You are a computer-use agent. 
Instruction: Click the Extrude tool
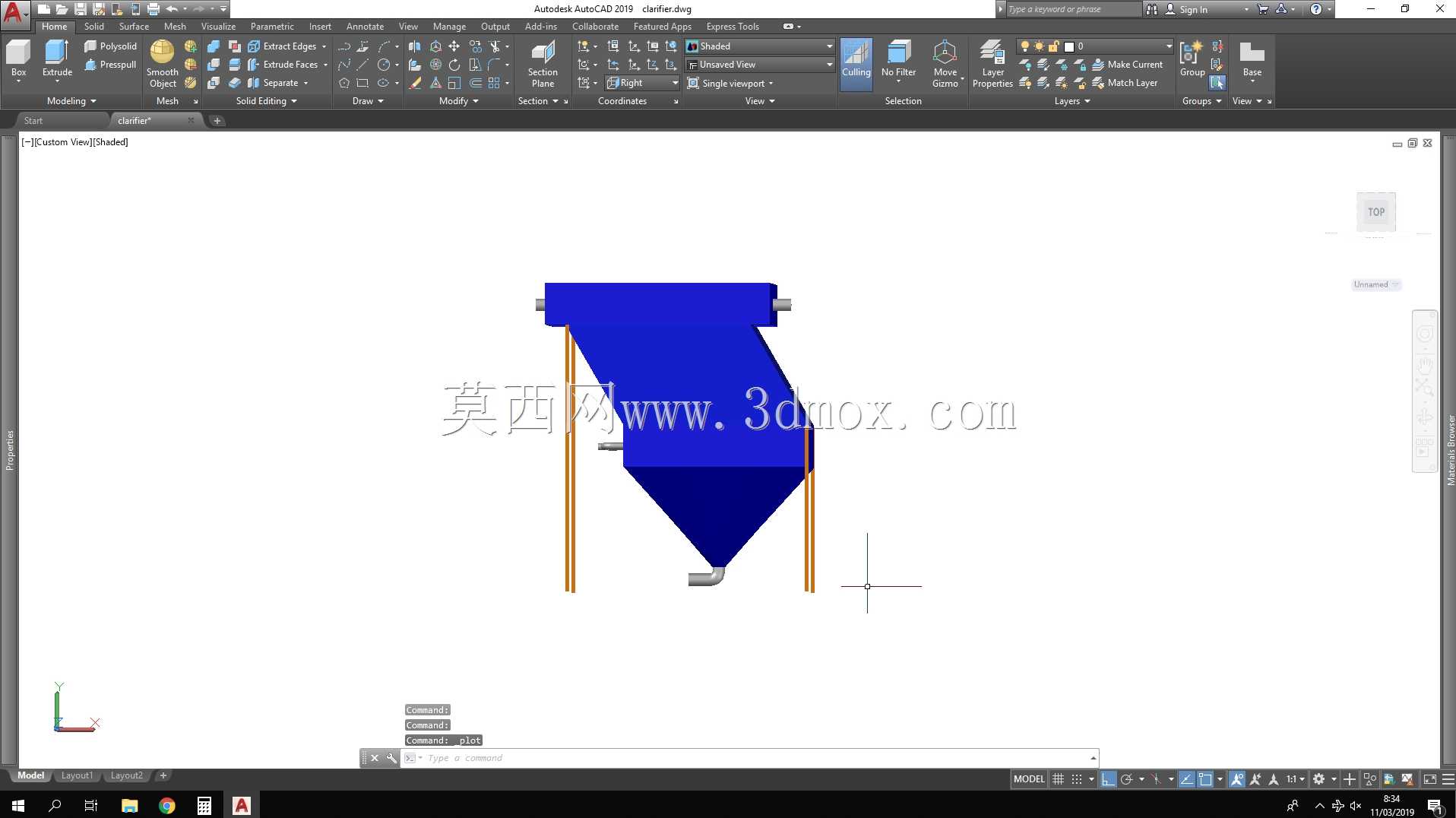(57, 59)
